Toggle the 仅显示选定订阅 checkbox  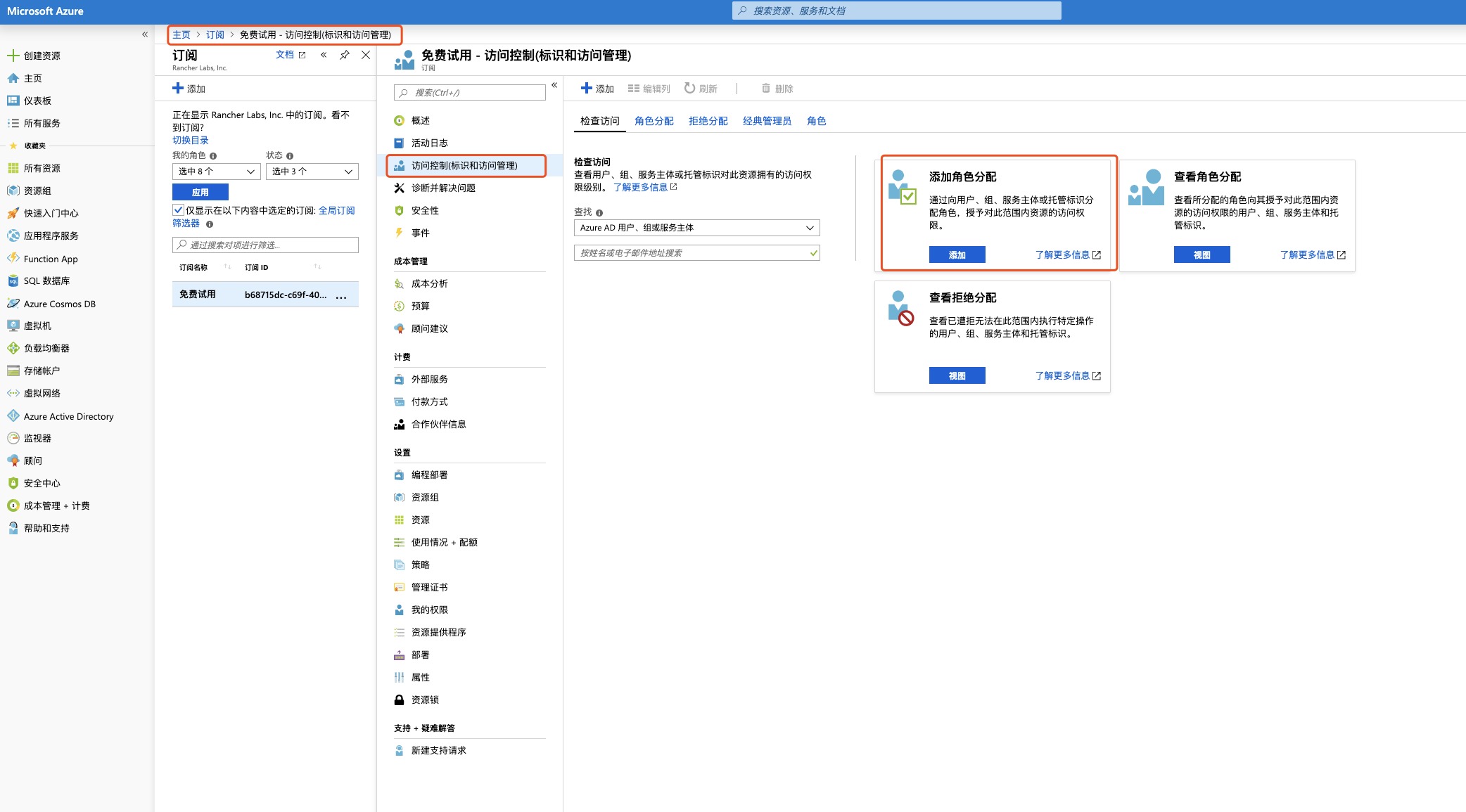[x=179, y=210]
